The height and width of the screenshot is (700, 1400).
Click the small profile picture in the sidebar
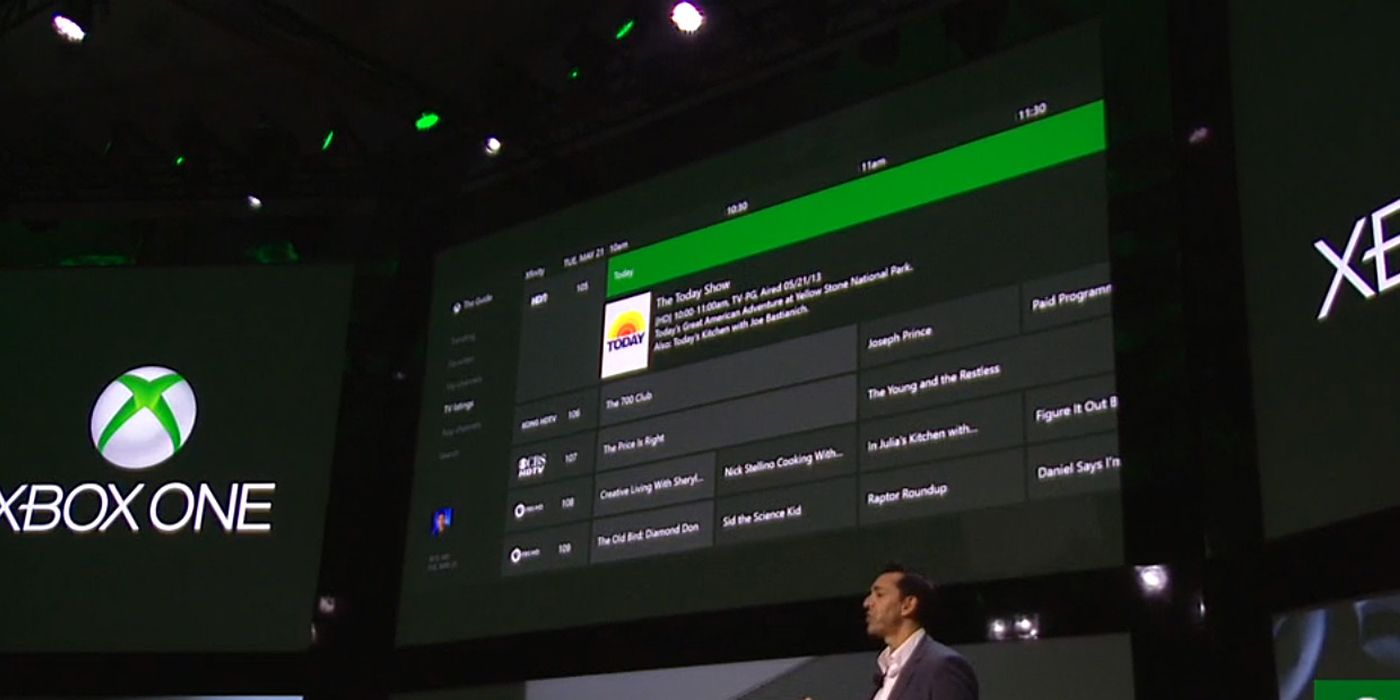click(x=441, y=521)
